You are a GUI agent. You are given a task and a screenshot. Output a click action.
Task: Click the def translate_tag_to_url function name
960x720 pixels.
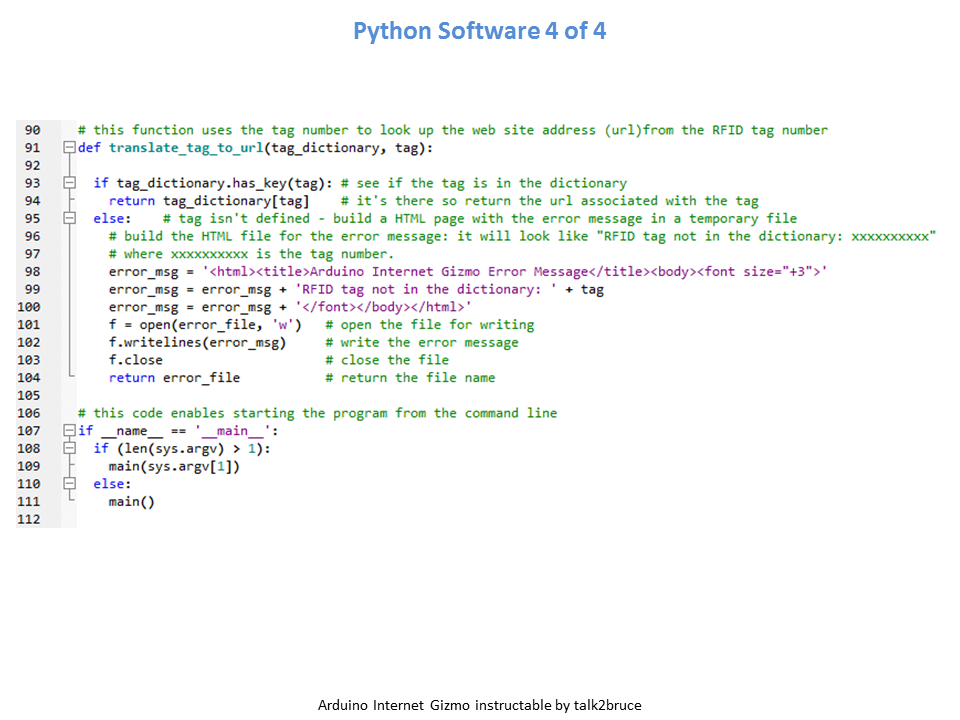[x=186, y=148]
